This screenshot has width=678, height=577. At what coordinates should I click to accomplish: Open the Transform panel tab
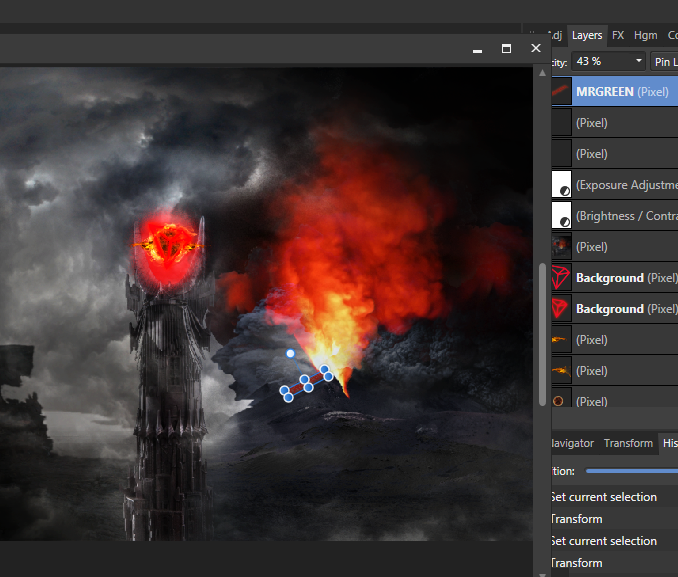[x=628, y=443]
